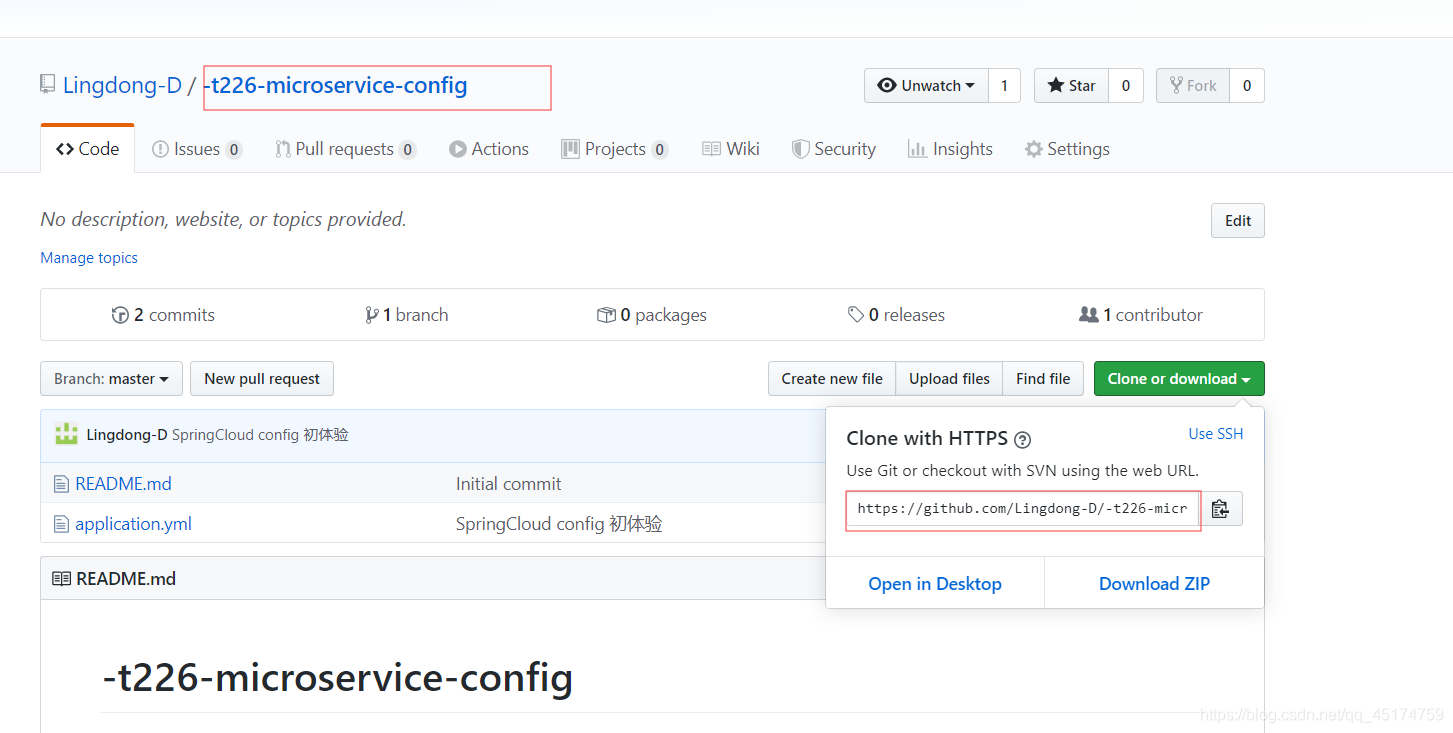Open the 1 contributor link
This screenshot has width=1453, height=733.
[x=1141, y=315]
